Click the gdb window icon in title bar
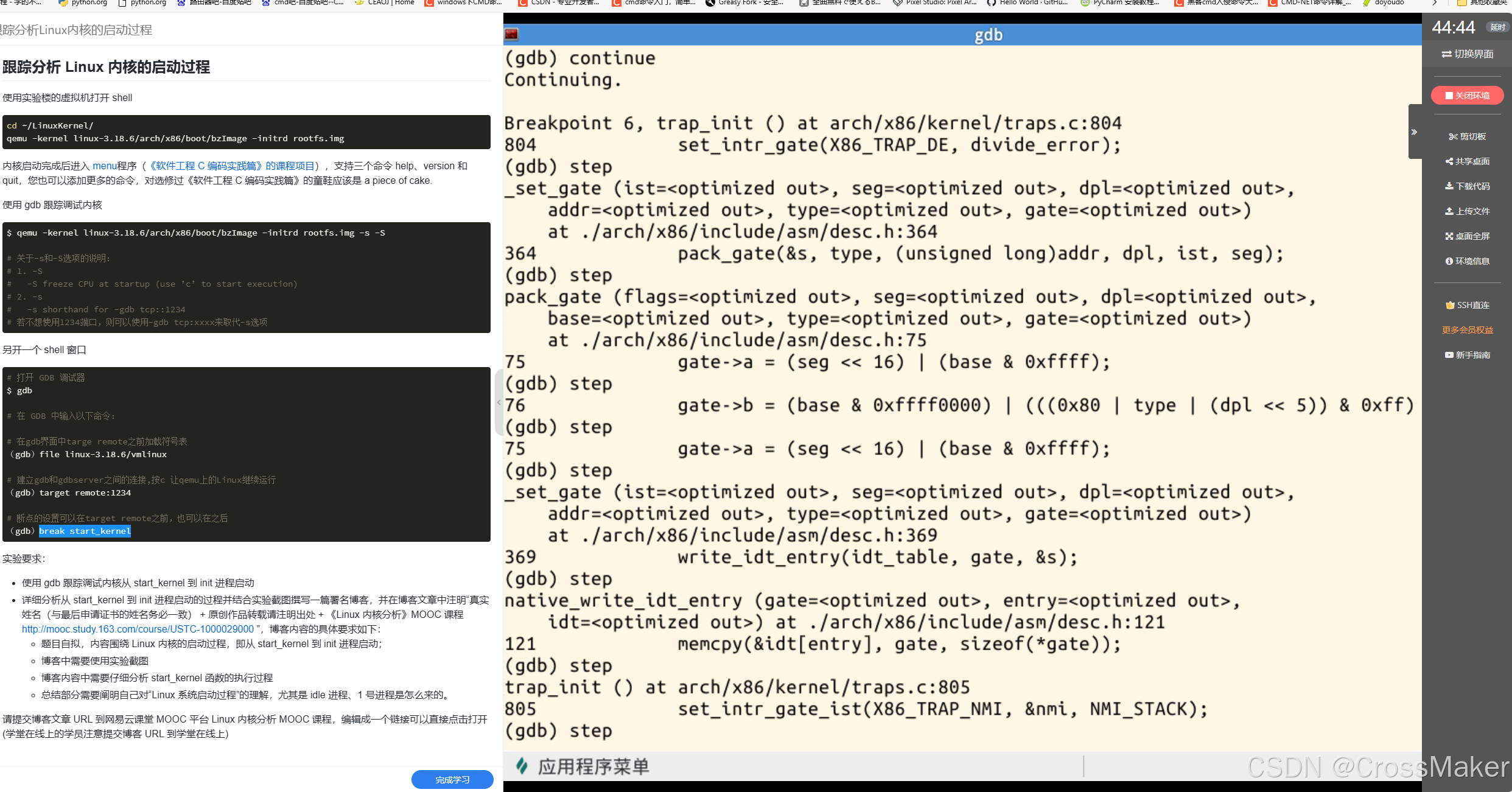Viewport: 1512px width, 792px height. [x=511, y=35]
